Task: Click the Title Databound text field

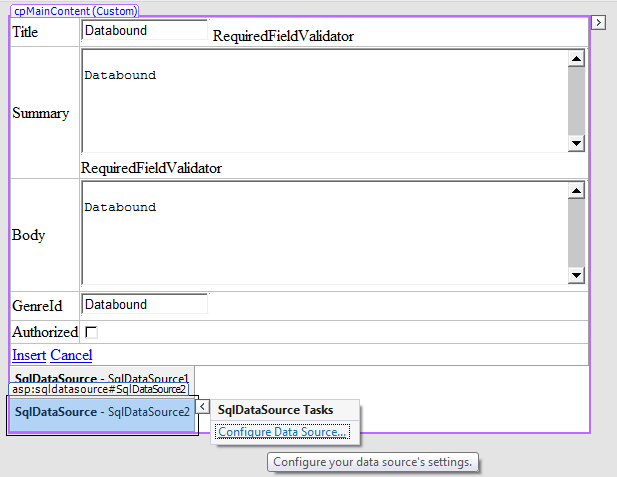Action: (x=144, y=31)
